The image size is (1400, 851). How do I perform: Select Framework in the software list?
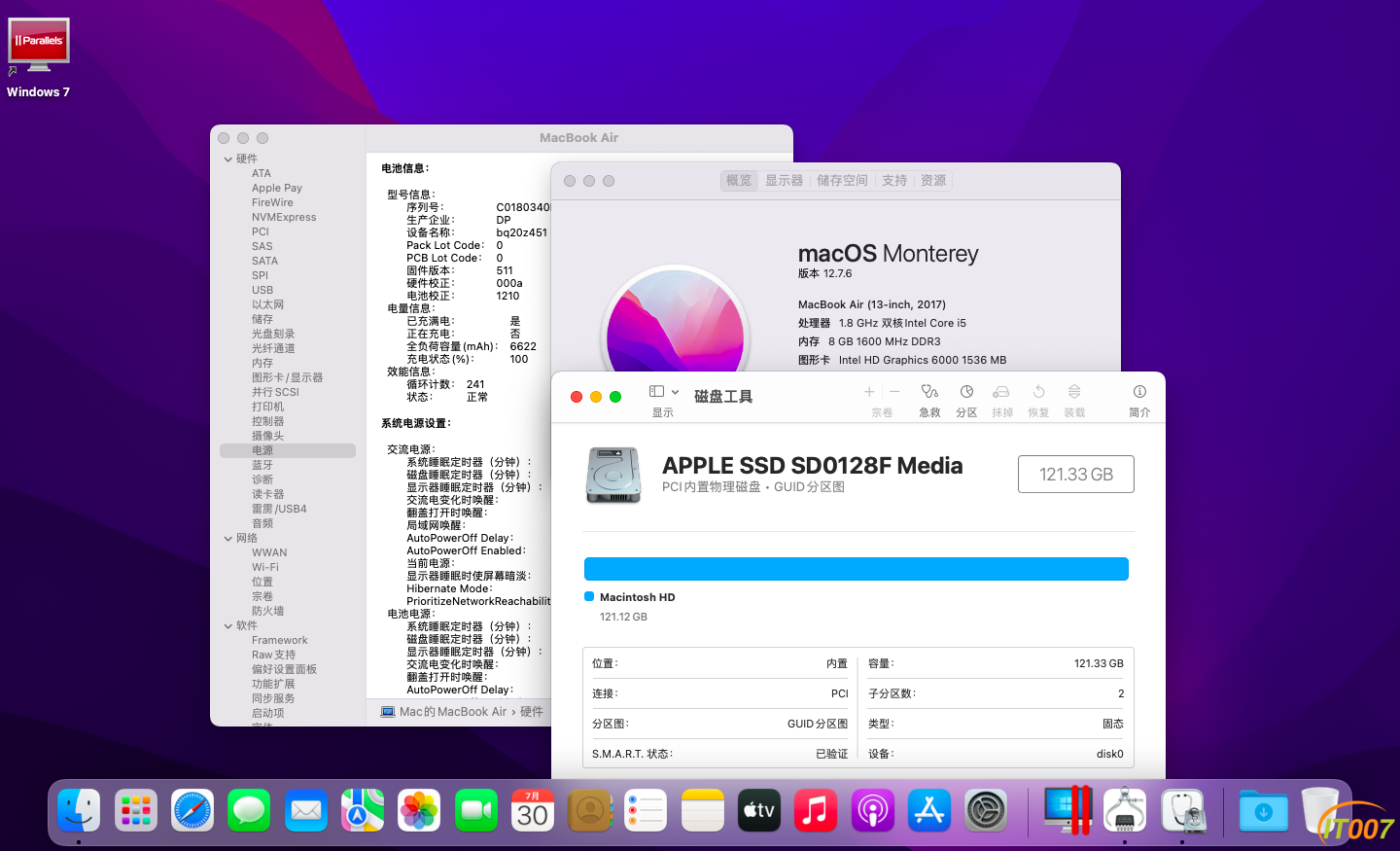pyautogui.click(x=279, y=640)
